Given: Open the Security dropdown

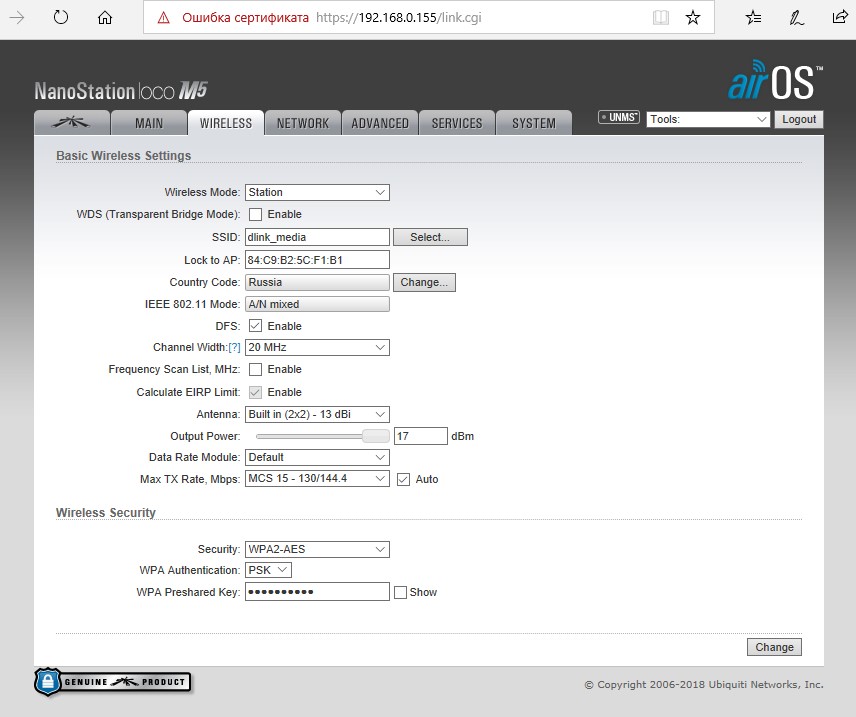Looking at the screenshot, I should click(317, 549).
